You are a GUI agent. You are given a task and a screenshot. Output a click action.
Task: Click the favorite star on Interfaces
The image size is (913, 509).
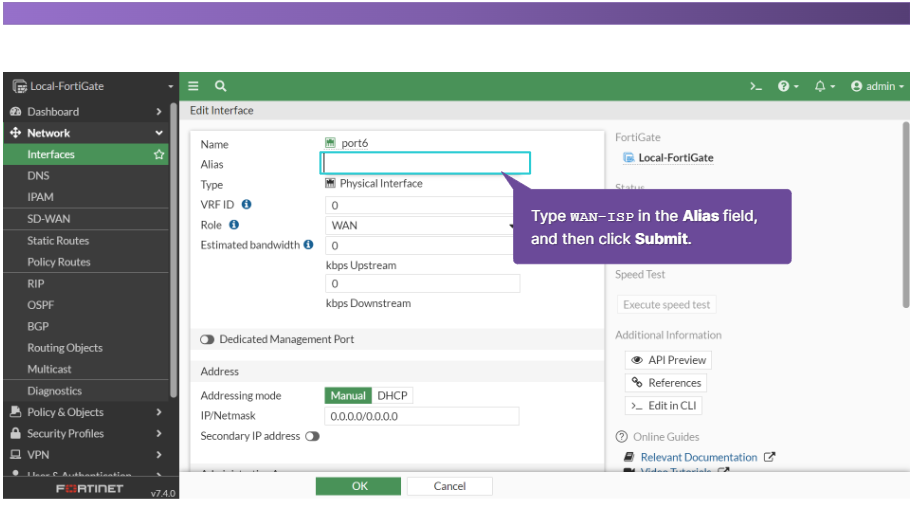[x=159, y=154]
